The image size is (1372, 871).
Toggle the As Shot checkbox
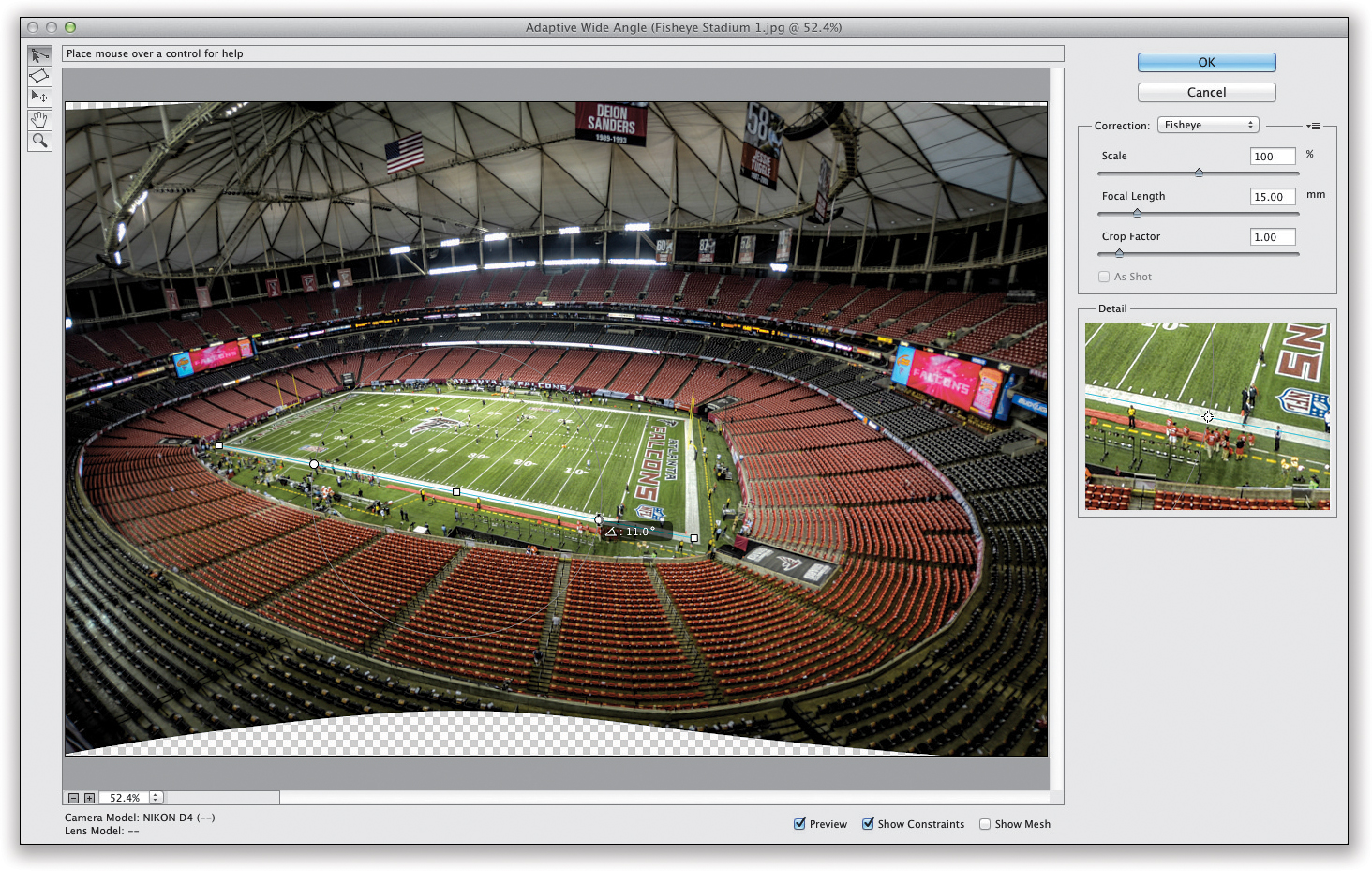[1104, 277]
